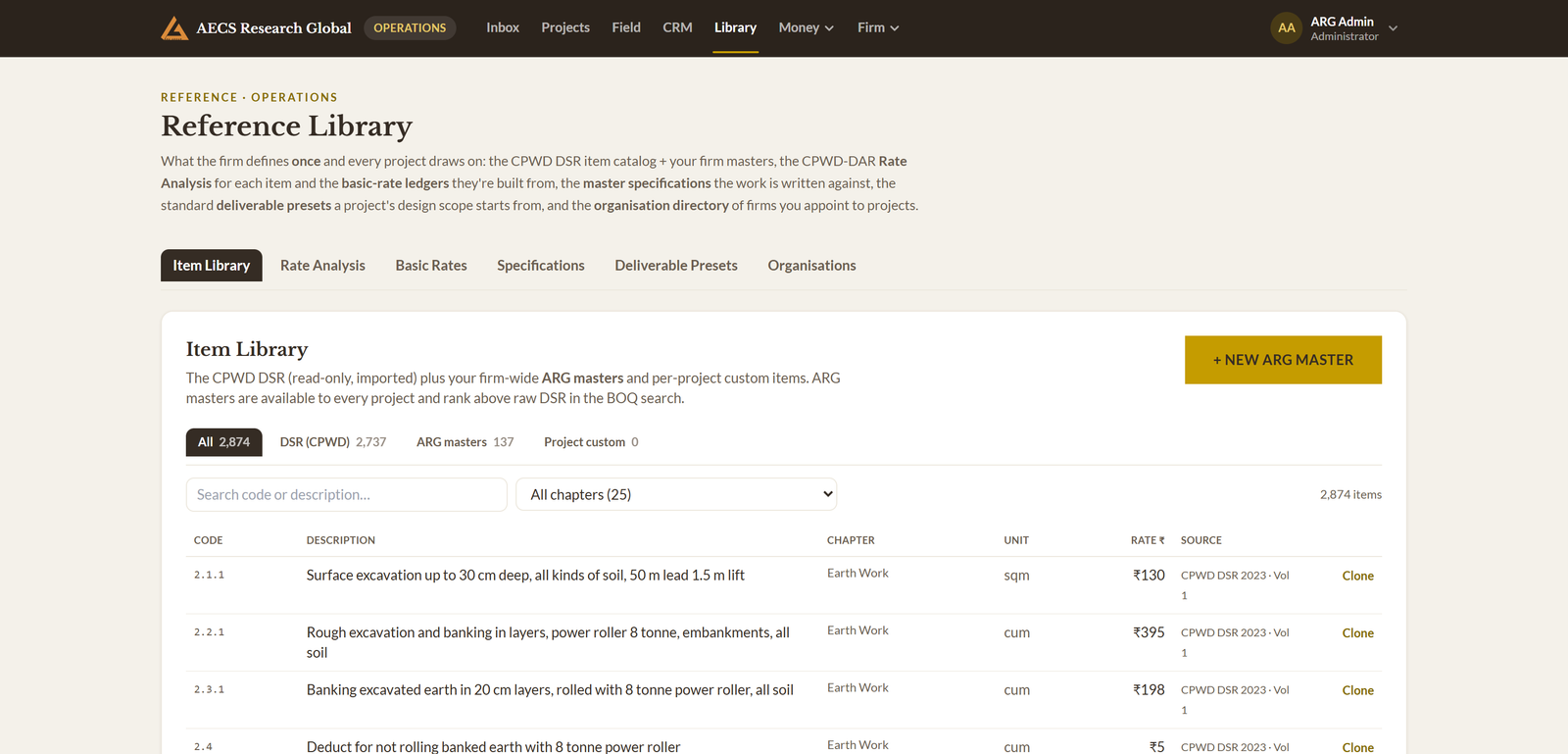Screen dimensions: 1568x754
Task: Filter by DSR (CPWD) 2,737
Action: pyautogui.click(x=333, y=442)
